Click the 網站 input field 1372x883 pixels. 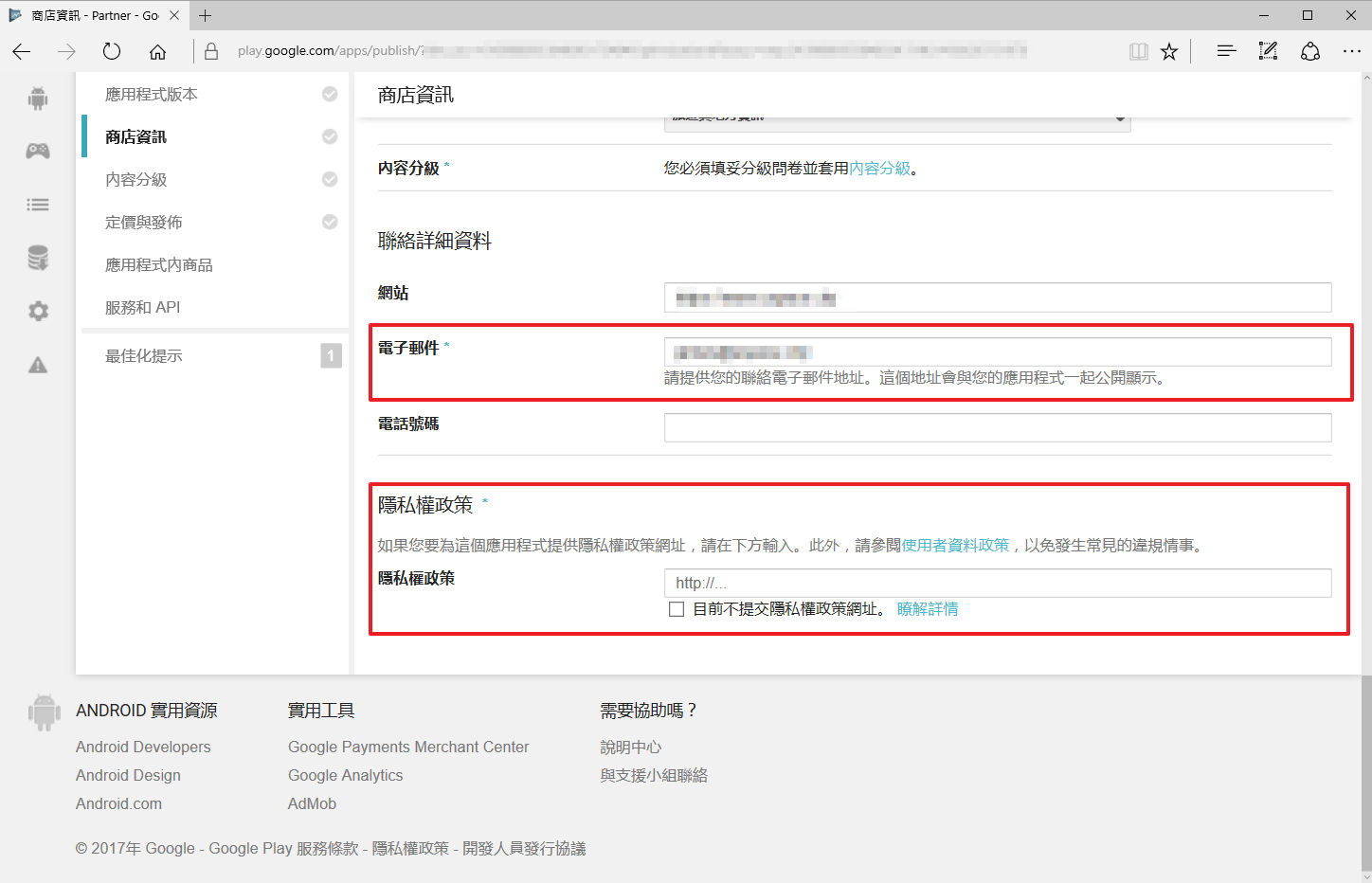998,297
